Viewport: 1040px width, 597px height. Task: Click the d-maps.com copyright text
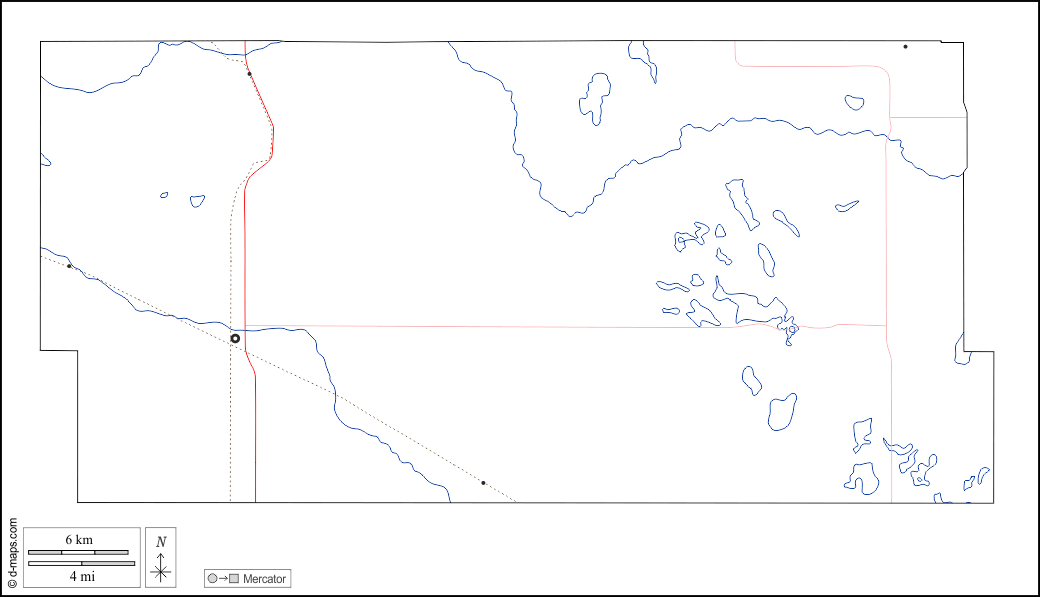[12, 553]
